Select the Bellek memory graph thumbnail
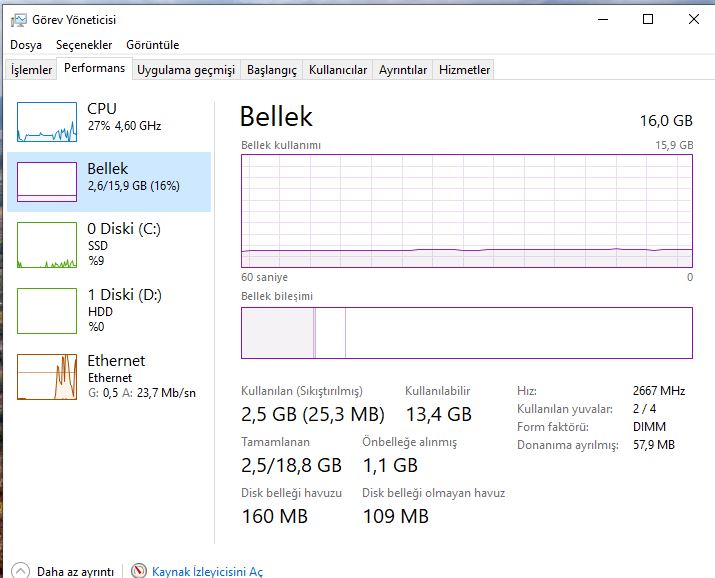 (x=47, y=182)
